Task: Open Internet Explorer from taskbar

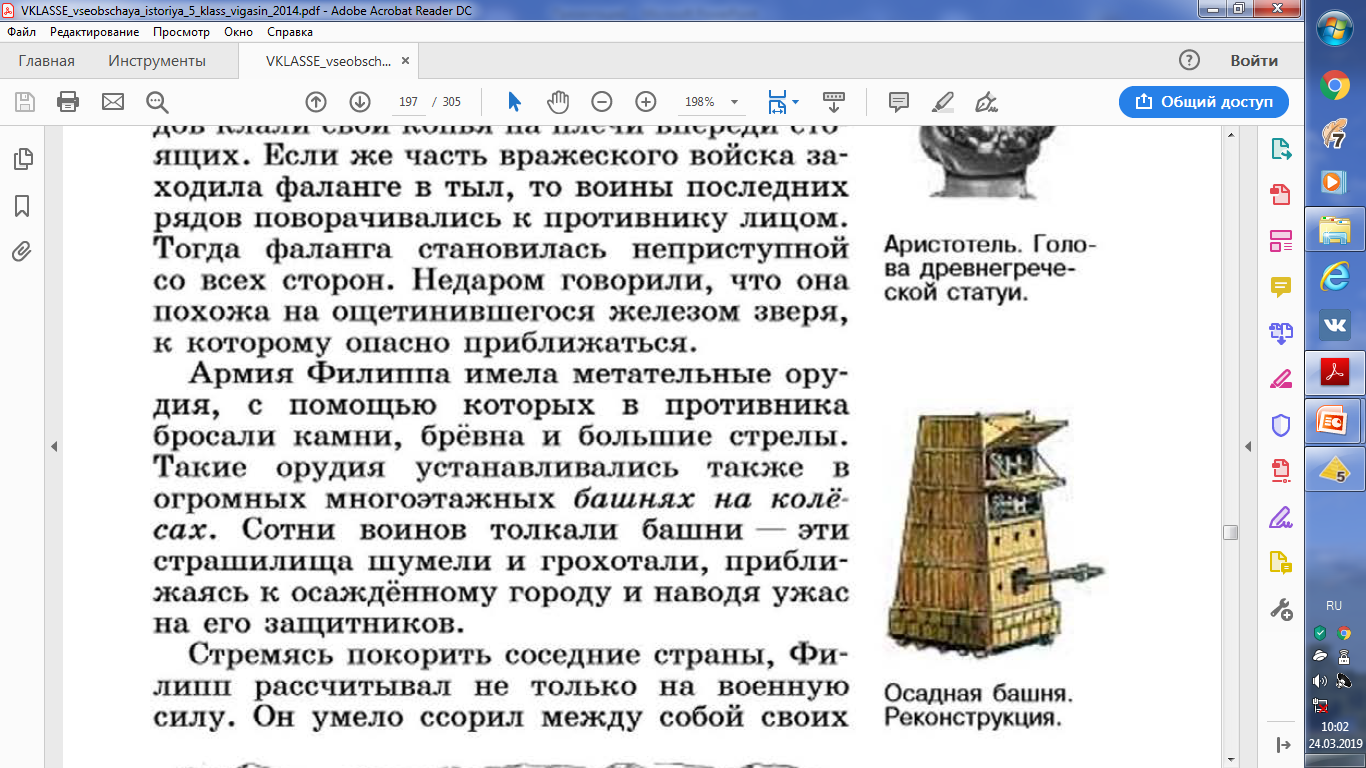Action: click(1335, 276)
